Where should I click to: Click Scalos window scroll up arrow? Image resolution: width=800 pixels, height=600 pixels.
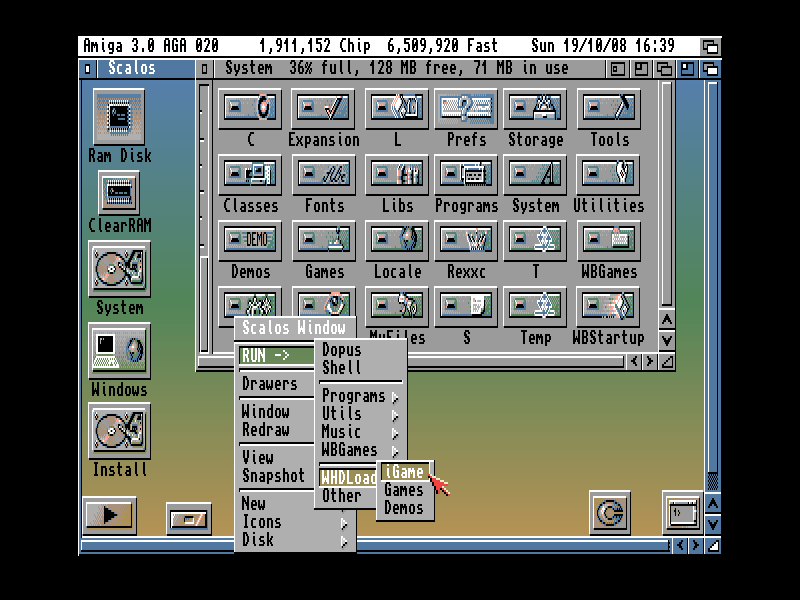pyautogui.click(x=713, y=504)
